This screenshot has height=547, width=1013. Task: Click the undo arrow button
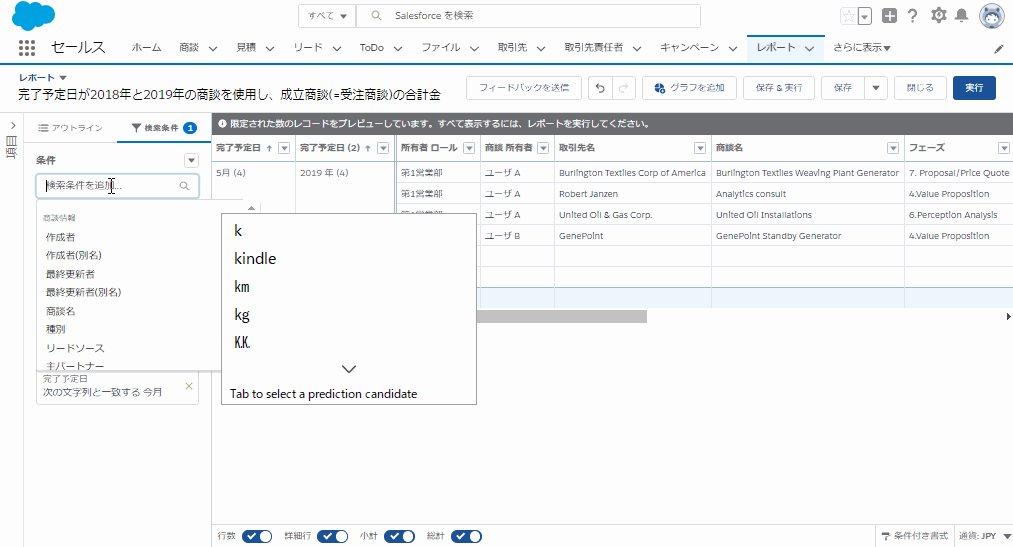(x=600, y=88)
